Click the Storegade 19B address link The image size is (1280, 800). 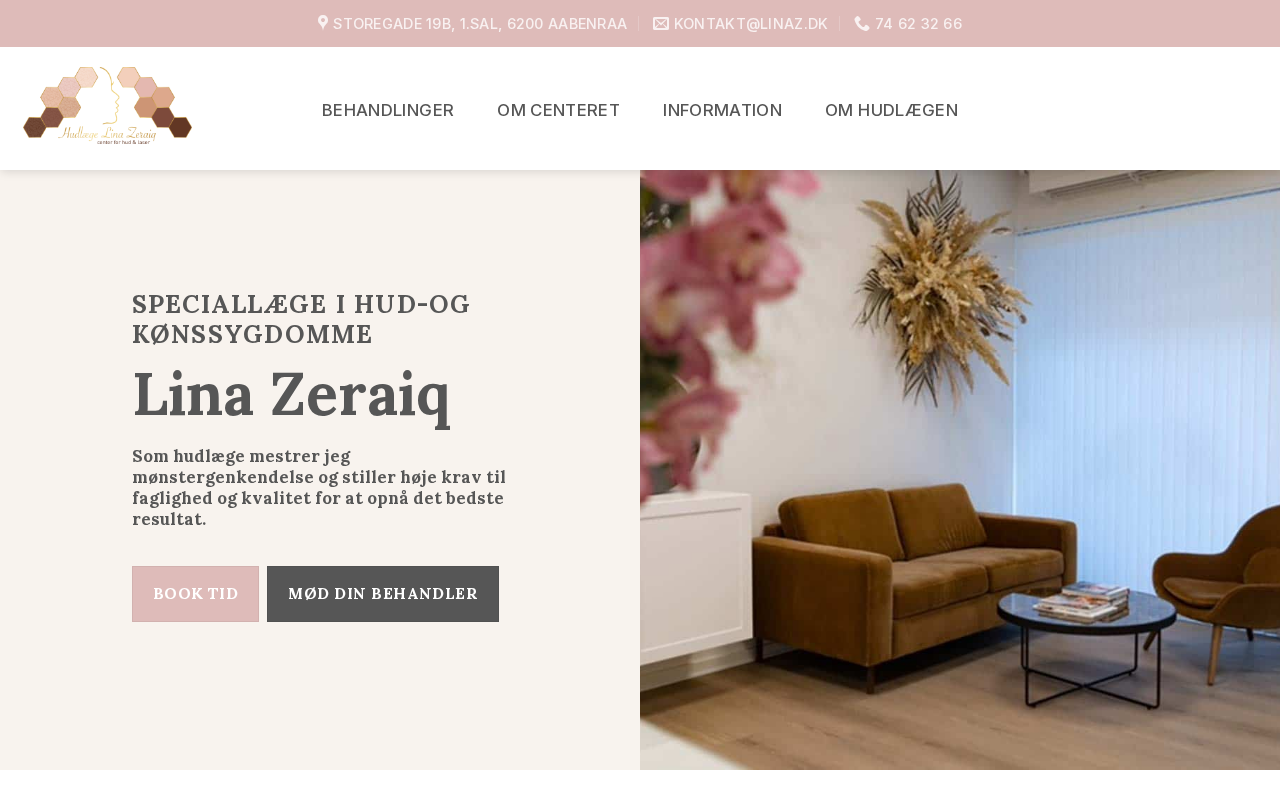480,24
